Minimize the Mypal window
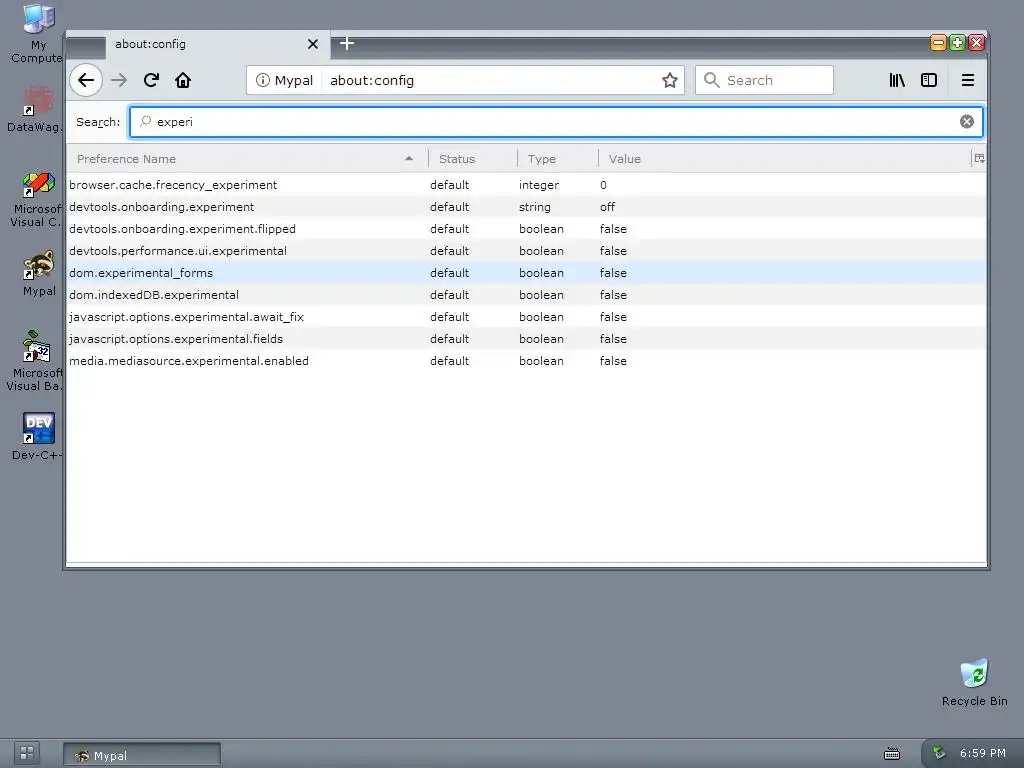Screen dimensions: 1024x768 pyautogui.click(x=938, y=43)
